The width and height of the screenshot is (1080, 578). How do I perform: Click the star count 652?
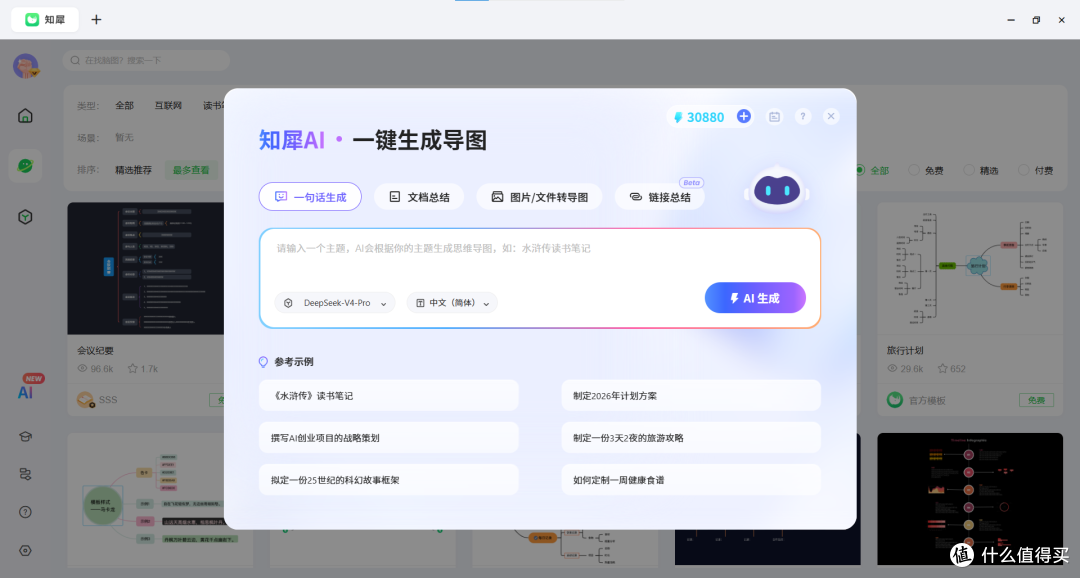(951, 369)
